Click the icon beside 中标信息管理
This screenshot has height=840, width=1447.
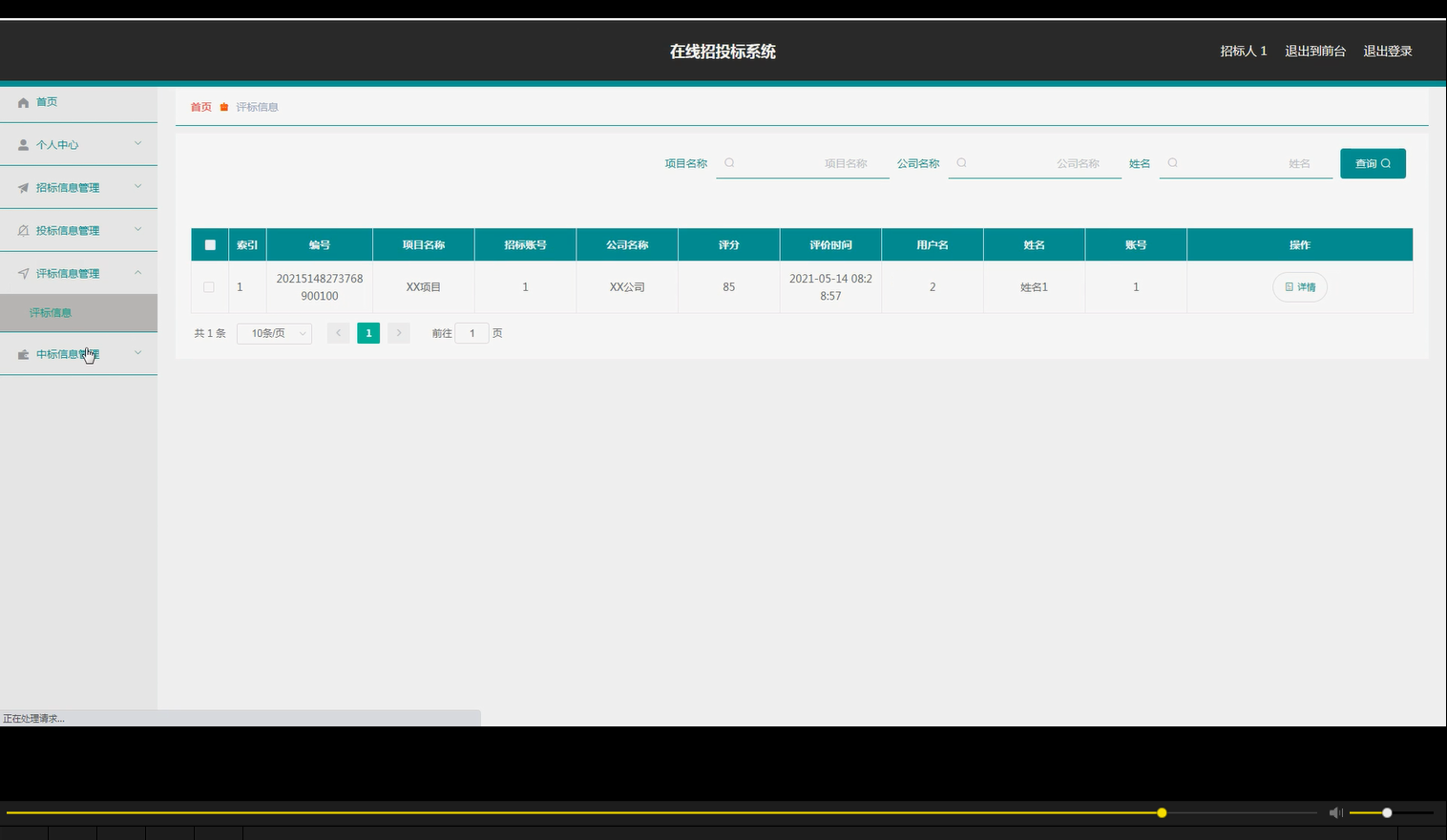pyautogui.click(x=23, y=354)
